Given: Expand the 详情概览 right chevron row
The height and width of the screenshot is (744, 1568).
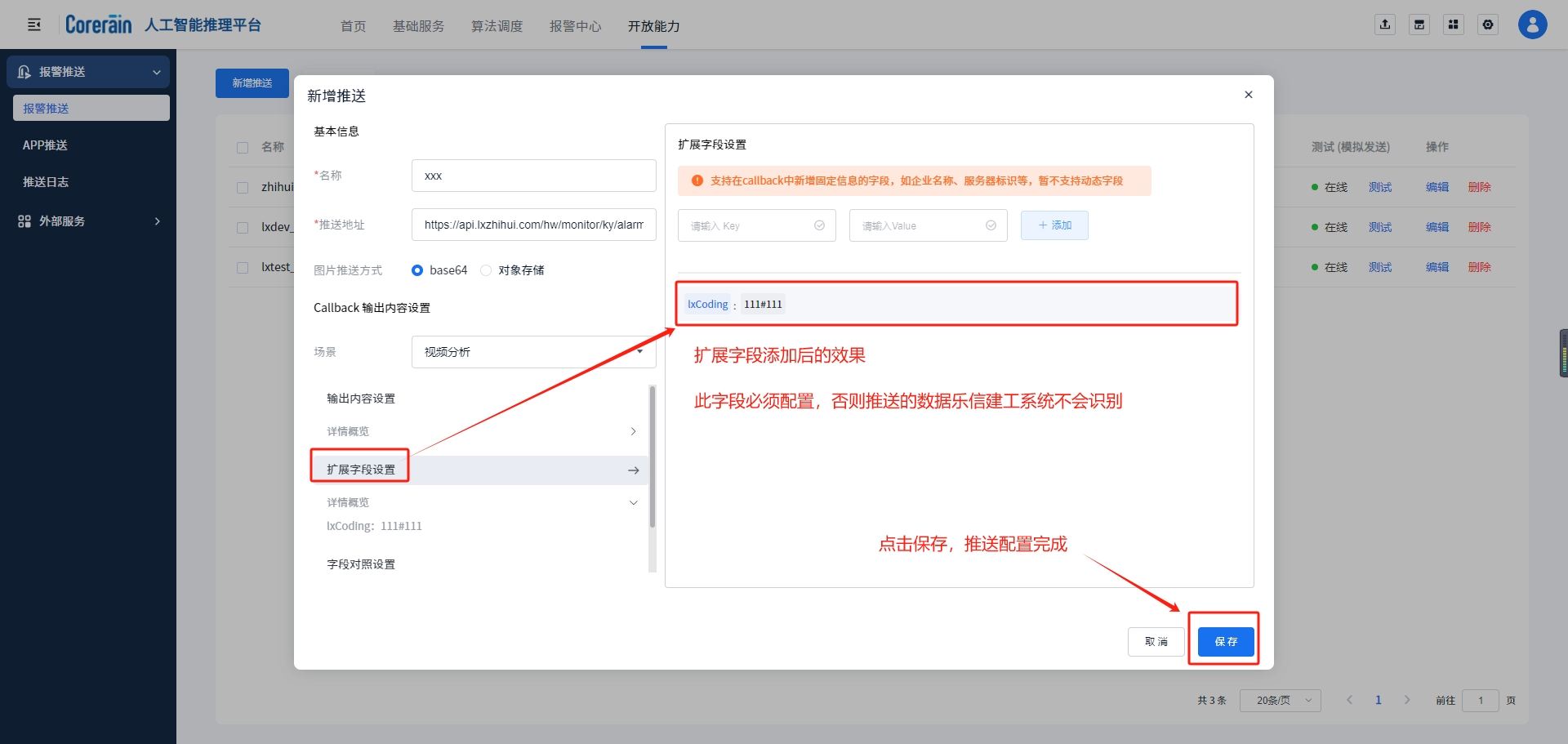Looking at the screenshot, I should click(x=633, y=431).
